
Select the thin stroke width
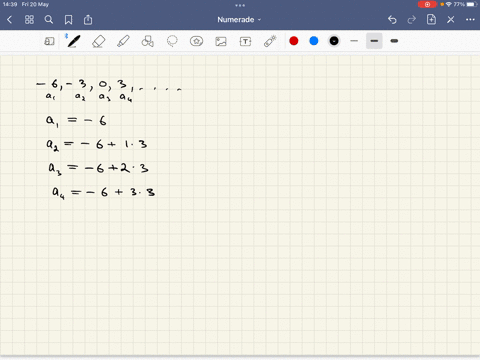click(354, 41)
